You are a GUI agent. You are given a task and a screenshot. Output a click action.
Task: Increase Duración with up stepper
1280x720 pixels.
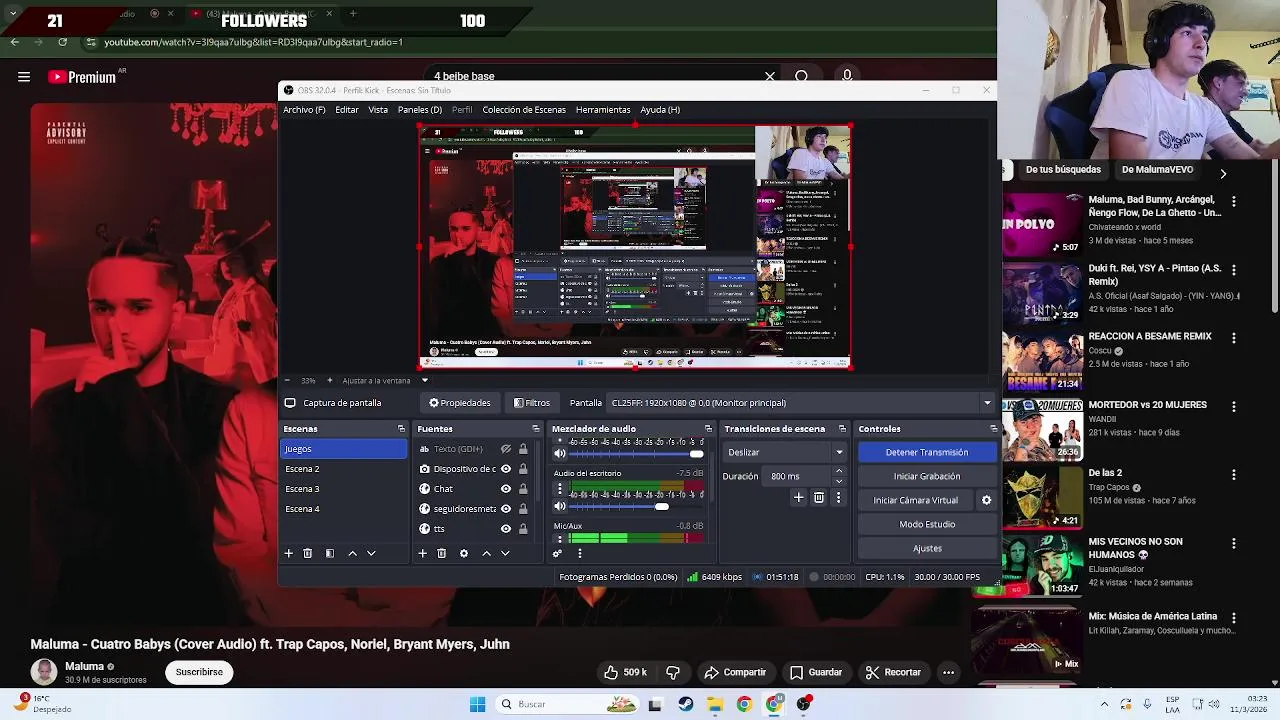coord(839,472)
